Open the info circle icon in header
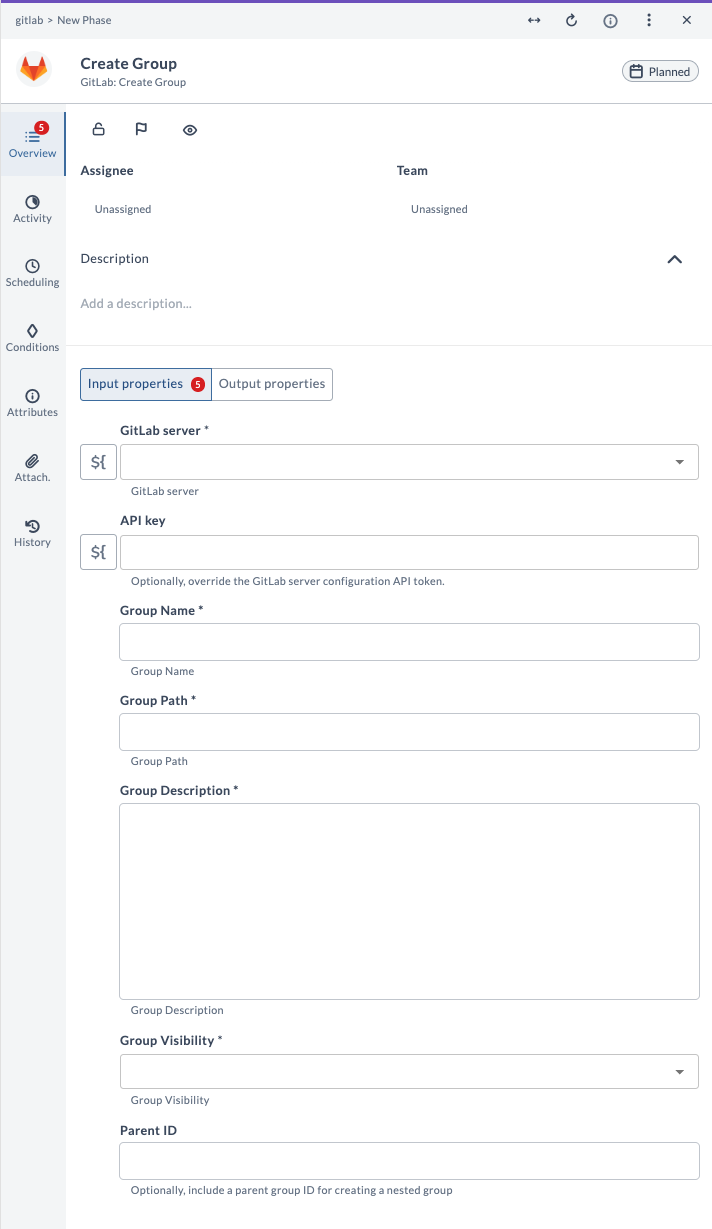Viewport: 712px width, 1229px height. pyautogui.click(x=610, y=20)
